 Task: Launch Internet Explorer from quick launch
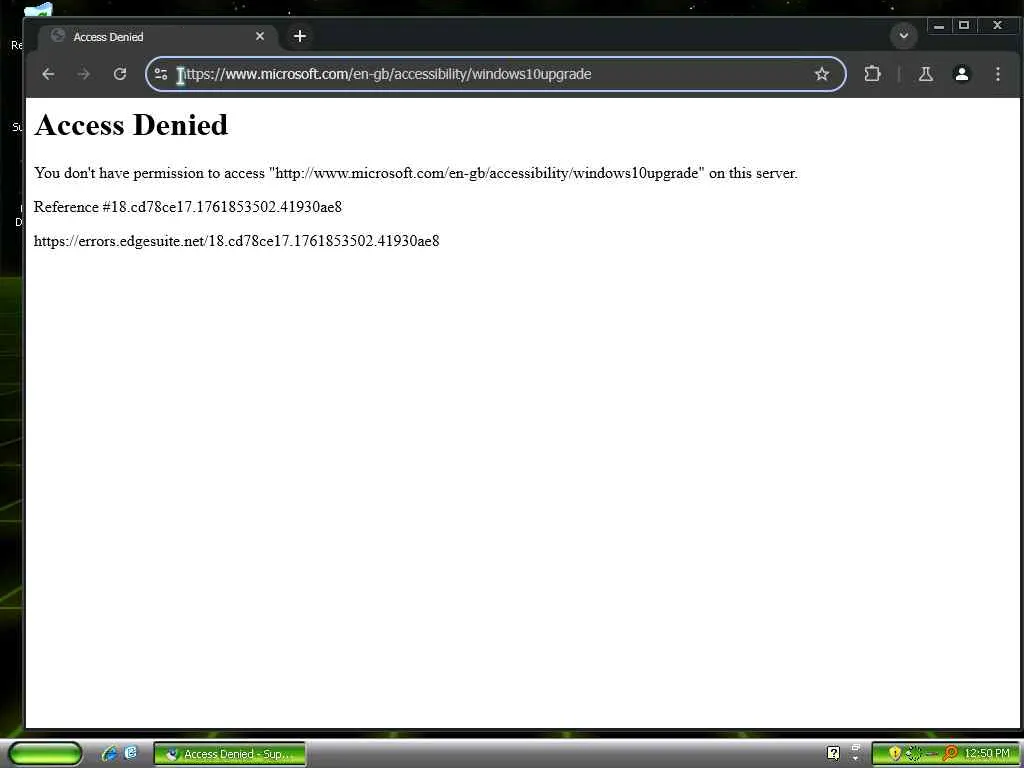pos(109,753)
